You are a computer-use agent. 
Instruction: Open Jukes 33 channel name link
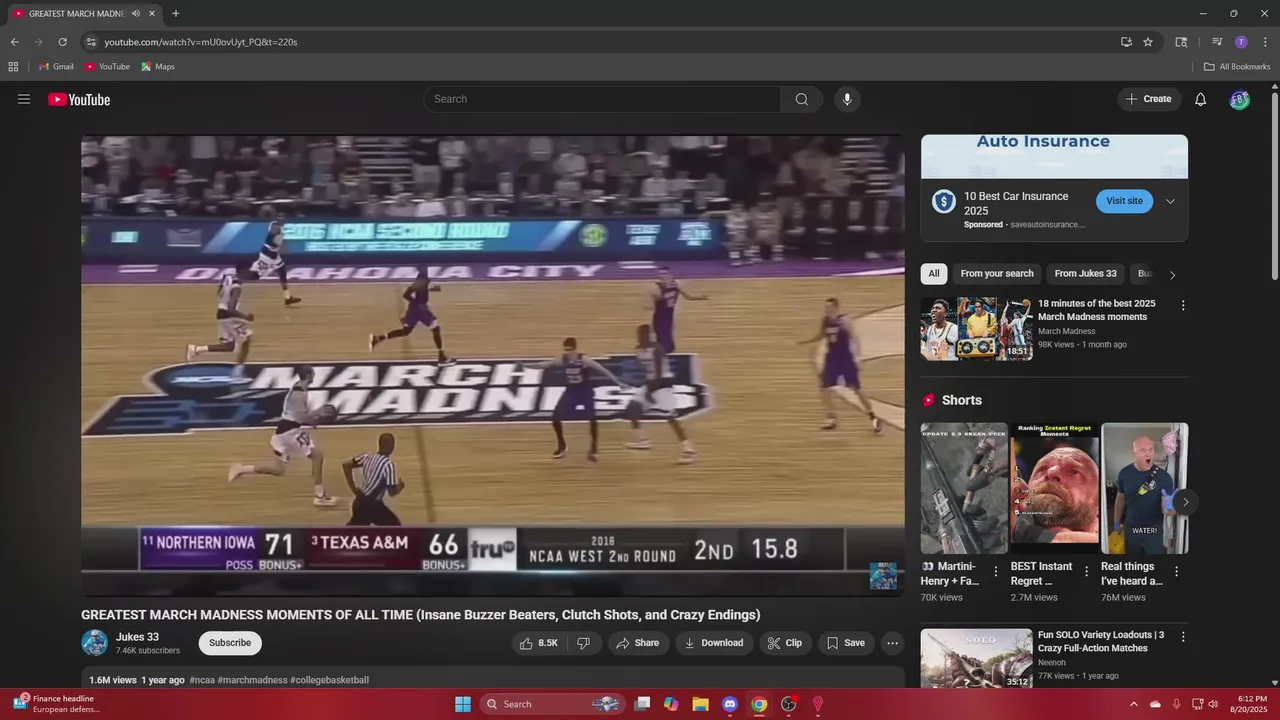coord(137,637)
